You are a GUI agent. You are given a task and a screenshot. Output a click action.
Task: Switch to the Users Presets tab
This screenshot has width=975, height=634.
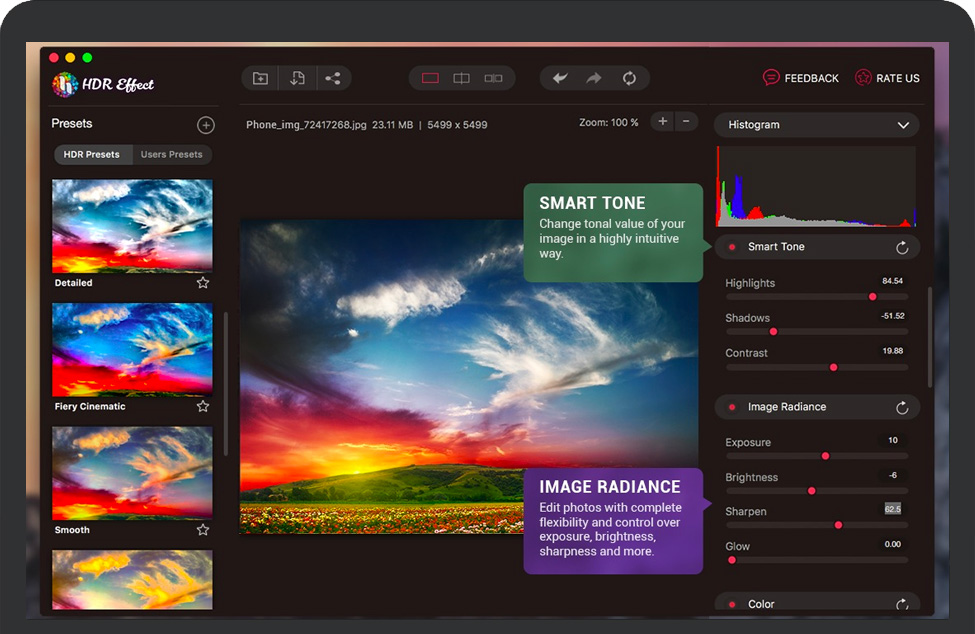172,155
